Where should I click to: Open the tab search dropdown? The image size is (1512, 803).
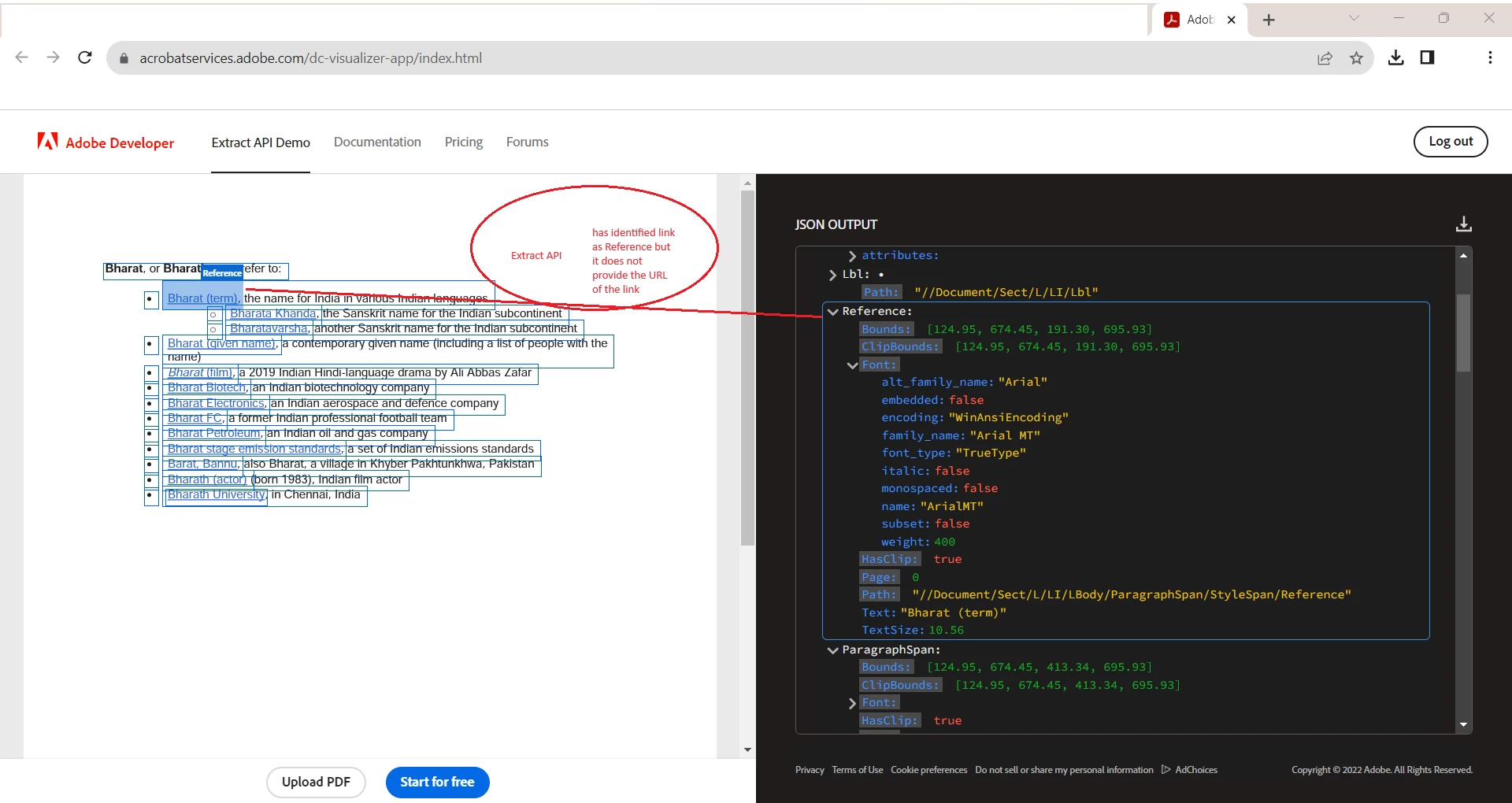point(1354,18)
